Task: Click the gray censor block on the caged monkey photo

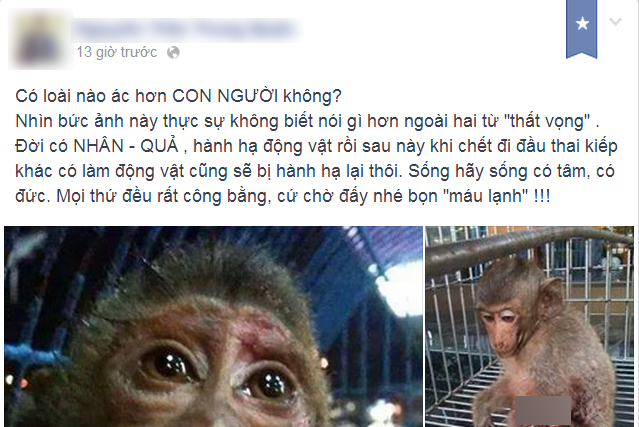Action: pyautogui.click(x=543, y=411)
